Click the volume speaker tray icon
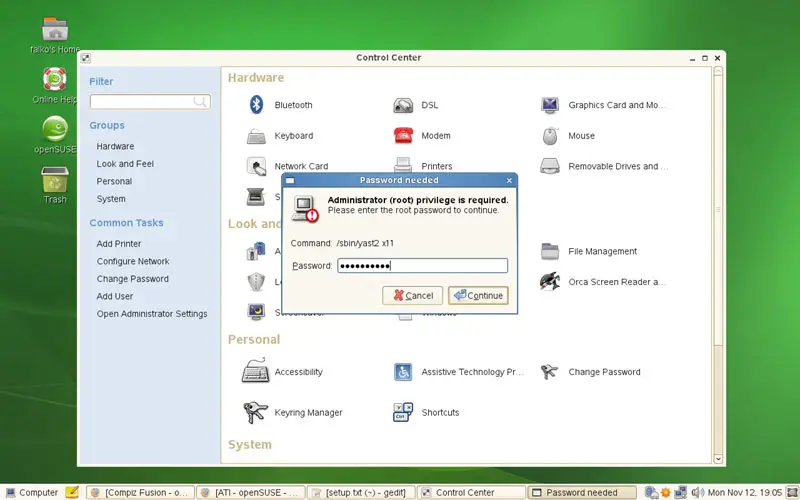Screen dimensions: 800x500 (697, 492)
